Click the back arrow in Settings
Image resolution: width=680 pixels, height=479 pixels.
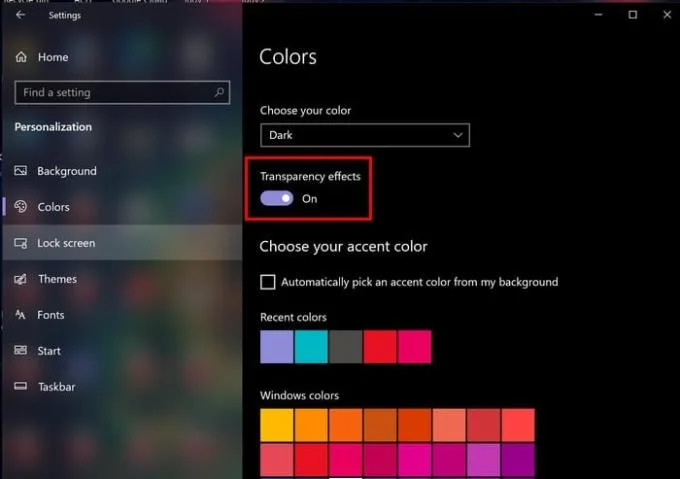point(20,15)
